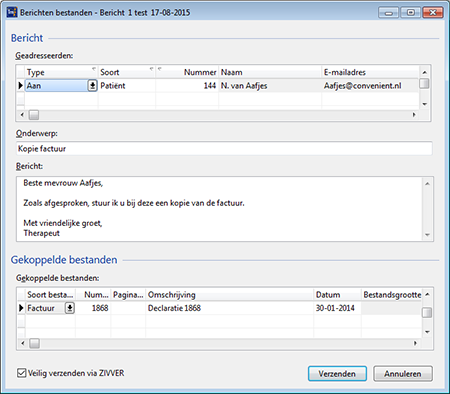Select the 1868 number cell in attachments
Image resolution: width=450 pixels, height=394 pixels.
click(x=93, y=308)
